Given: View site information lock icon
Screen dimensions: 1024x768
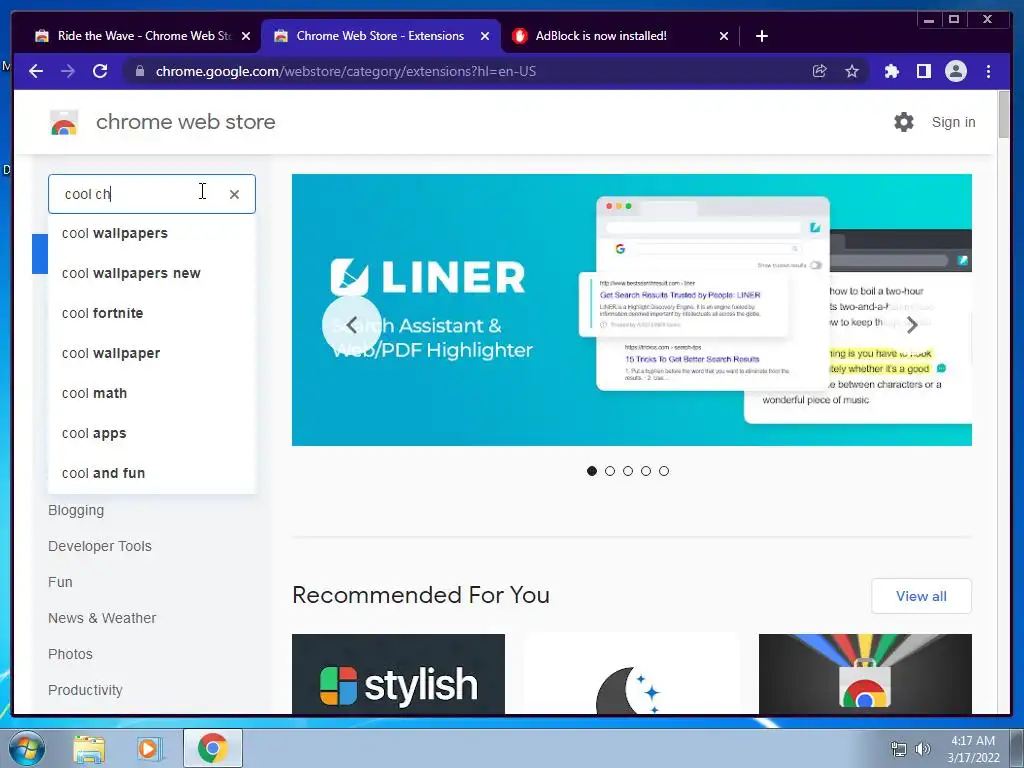Looking at the screenshot, I should click(x=139, y=71).
